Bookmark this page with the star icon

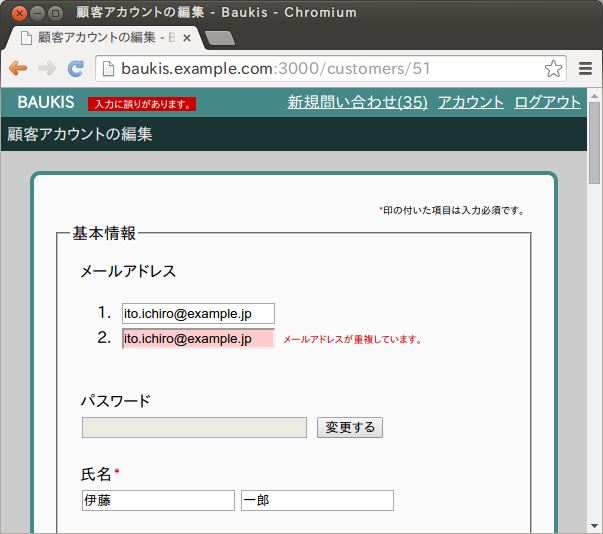(x=553, y=68)
